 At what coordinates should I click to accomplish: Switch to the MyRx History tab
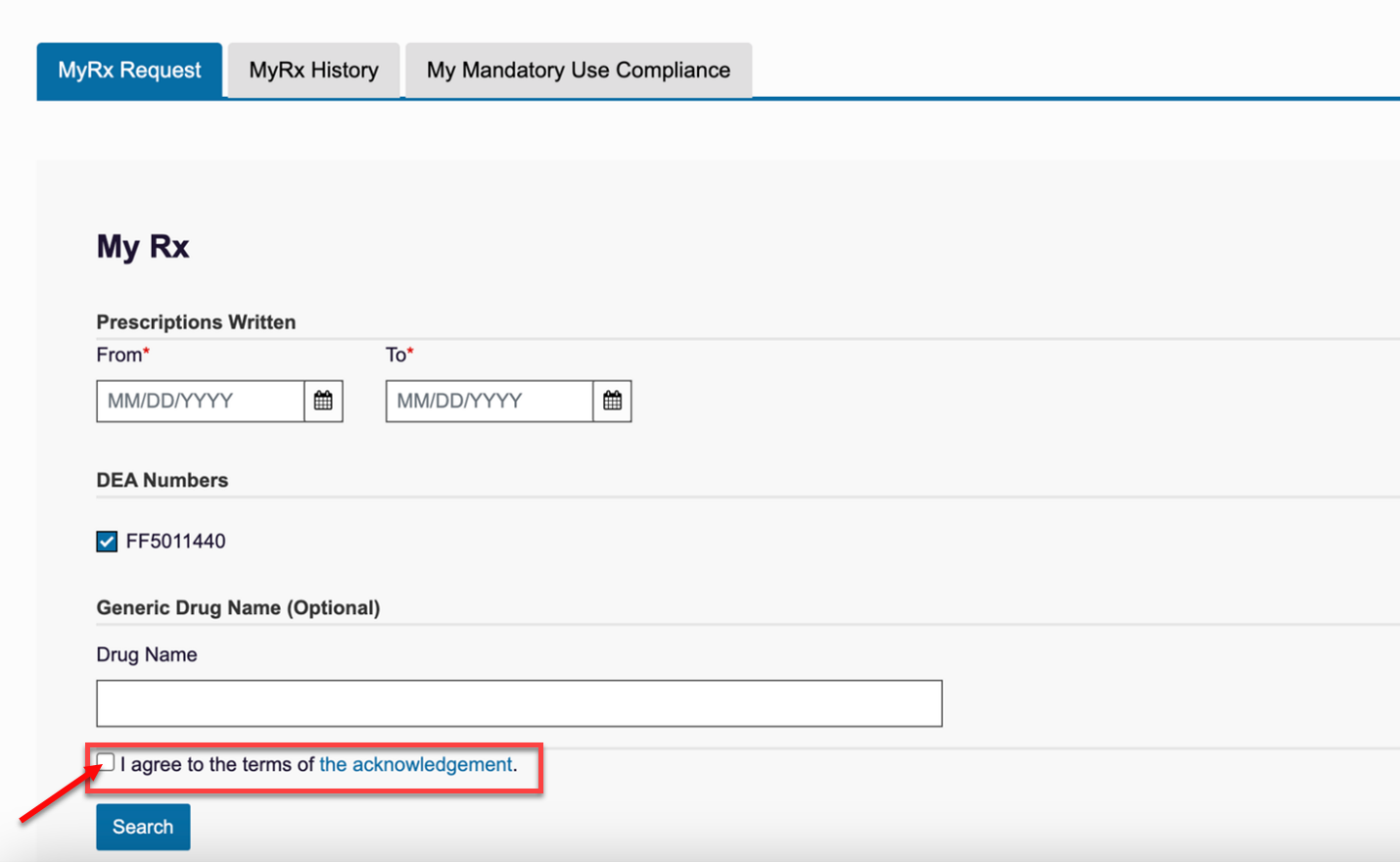[x=312, y=70]
